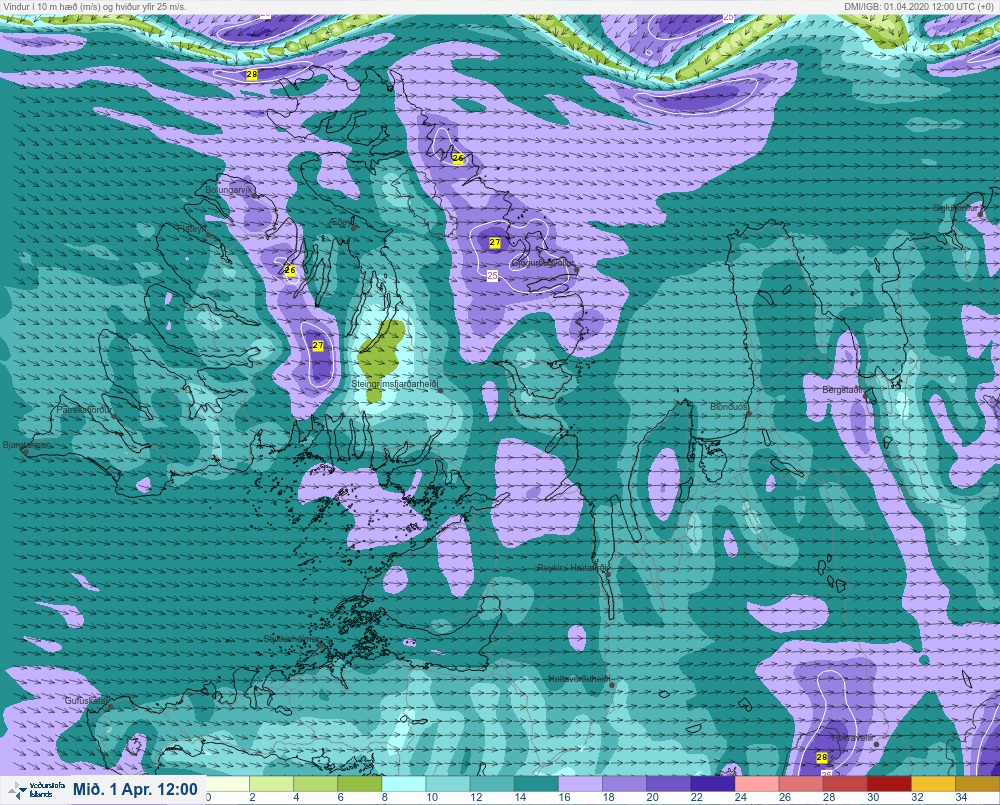This screenshot has width=1000, height=805.
Task: Pick the 30–32 m/s dark red legend swatch
Action: pos(890,783)
